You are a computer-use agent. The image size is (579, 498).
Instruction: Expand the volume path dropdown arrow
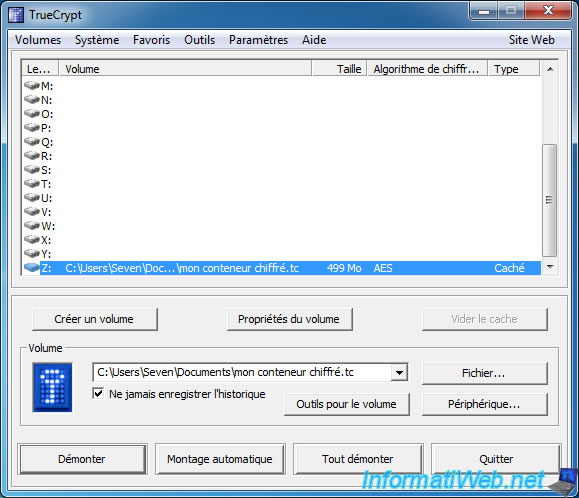pos(399,372)
